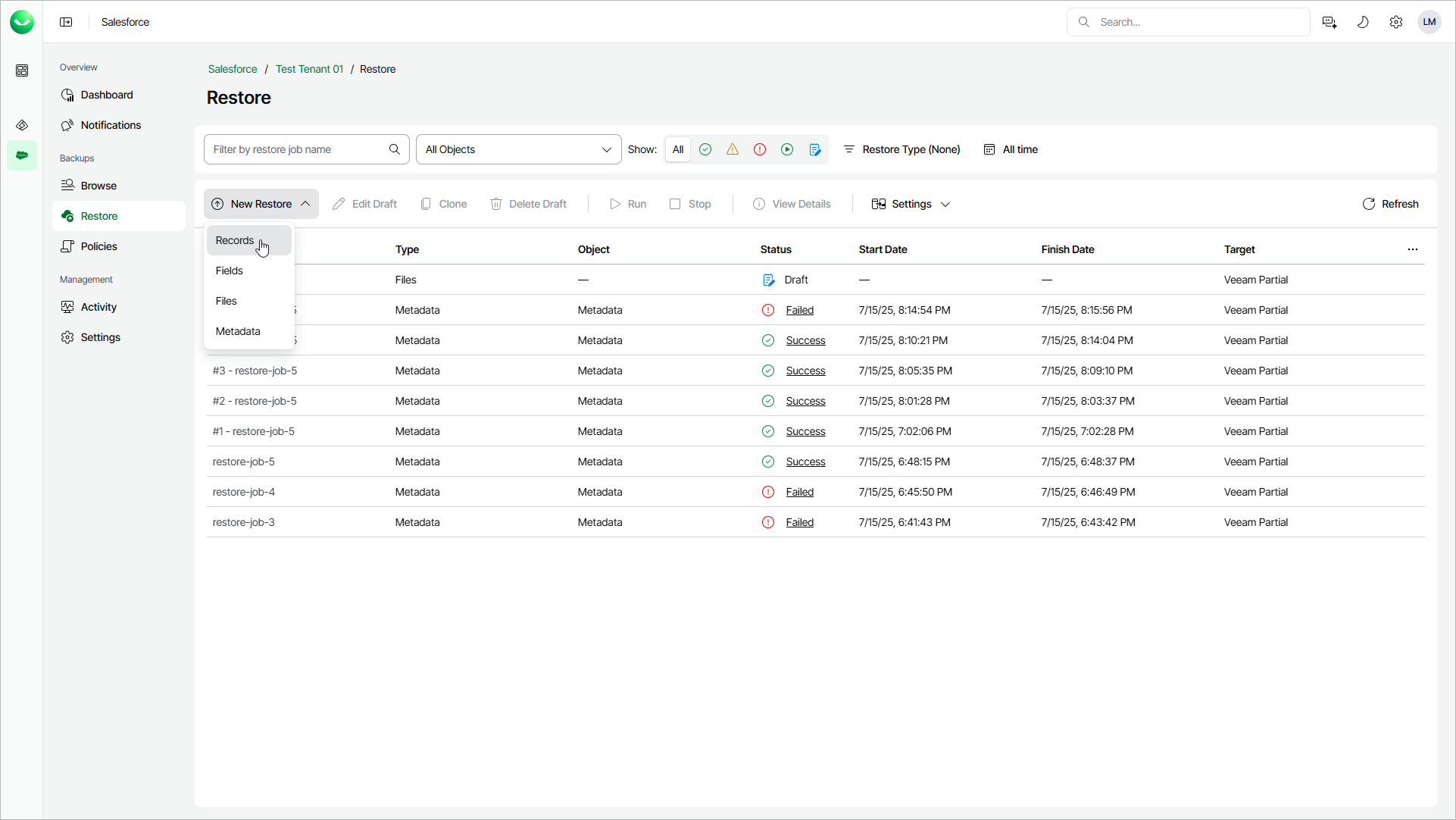The width and height of the screenshot is (1456, 820).
Task: Select the All status filter toggle
Action: pyautogui.click(x=678, y=149)
